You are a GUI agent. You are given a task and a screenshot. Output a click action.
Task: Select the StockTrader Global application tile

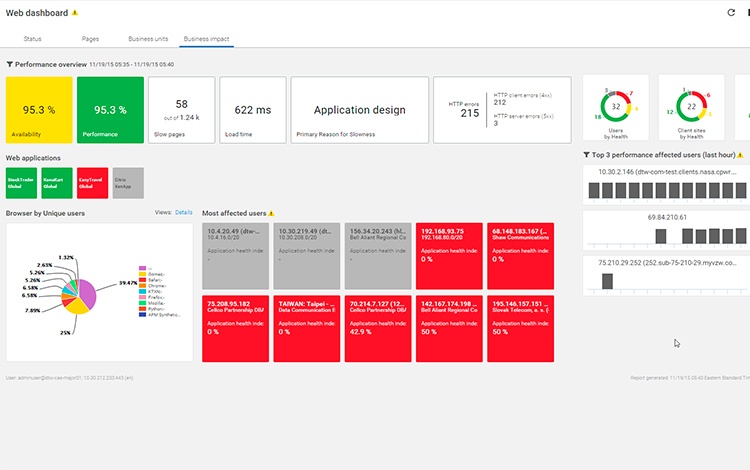click(x=21, y=183)
